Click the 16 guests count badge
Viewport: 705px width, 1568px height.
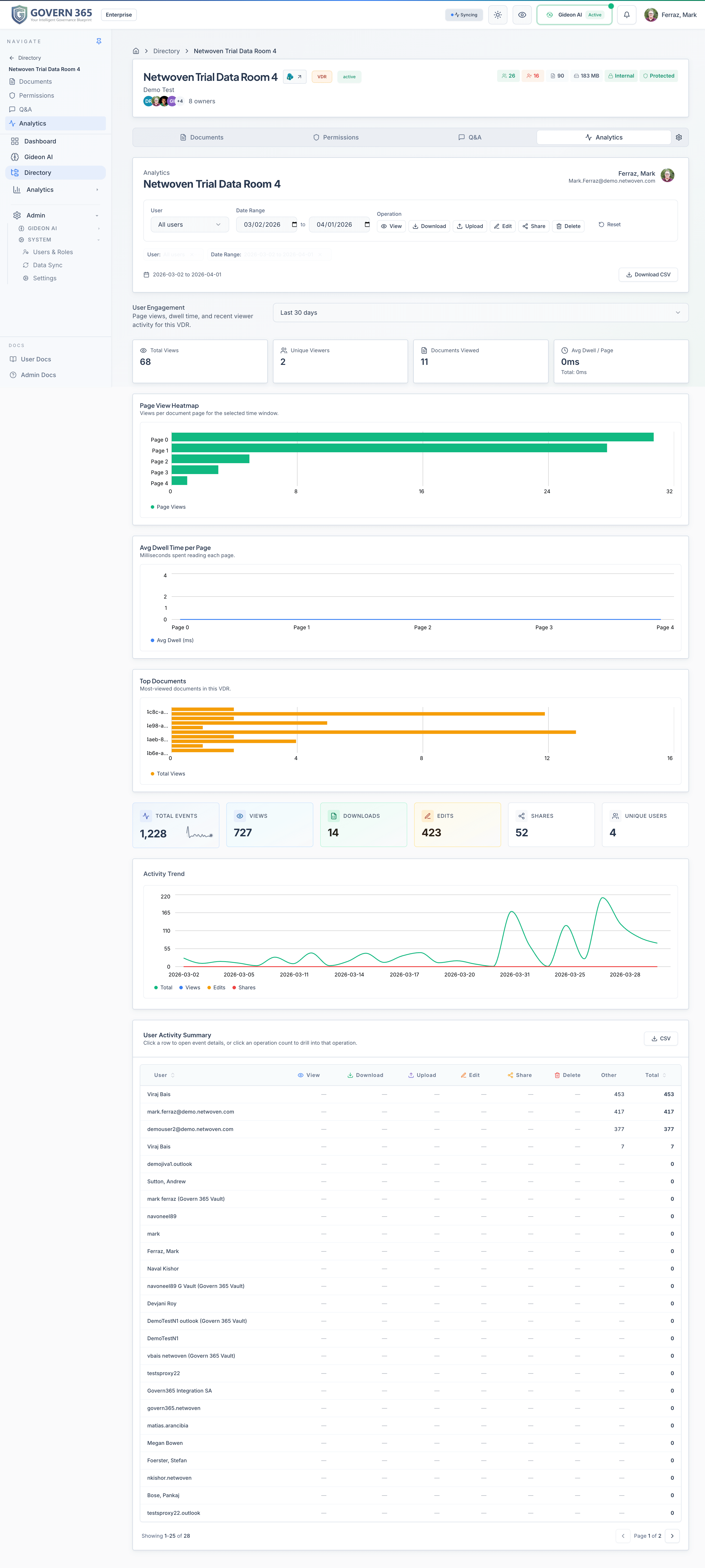533,76
